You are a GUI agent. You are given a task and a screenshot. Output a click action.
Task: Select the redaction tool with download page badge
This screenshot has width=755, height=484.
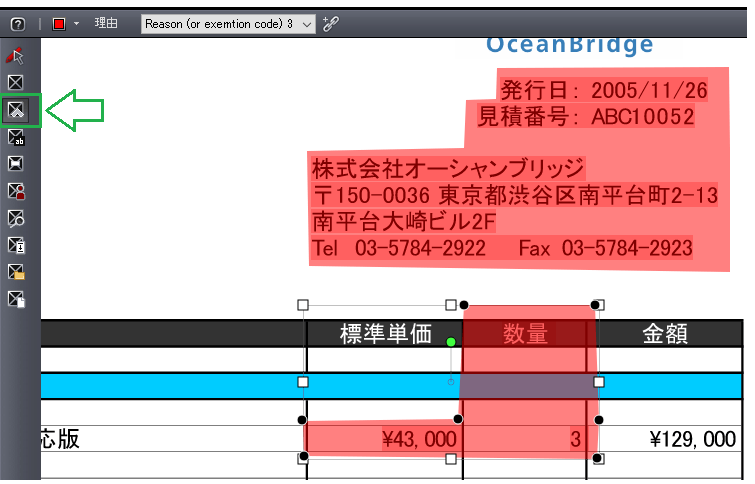16,246
